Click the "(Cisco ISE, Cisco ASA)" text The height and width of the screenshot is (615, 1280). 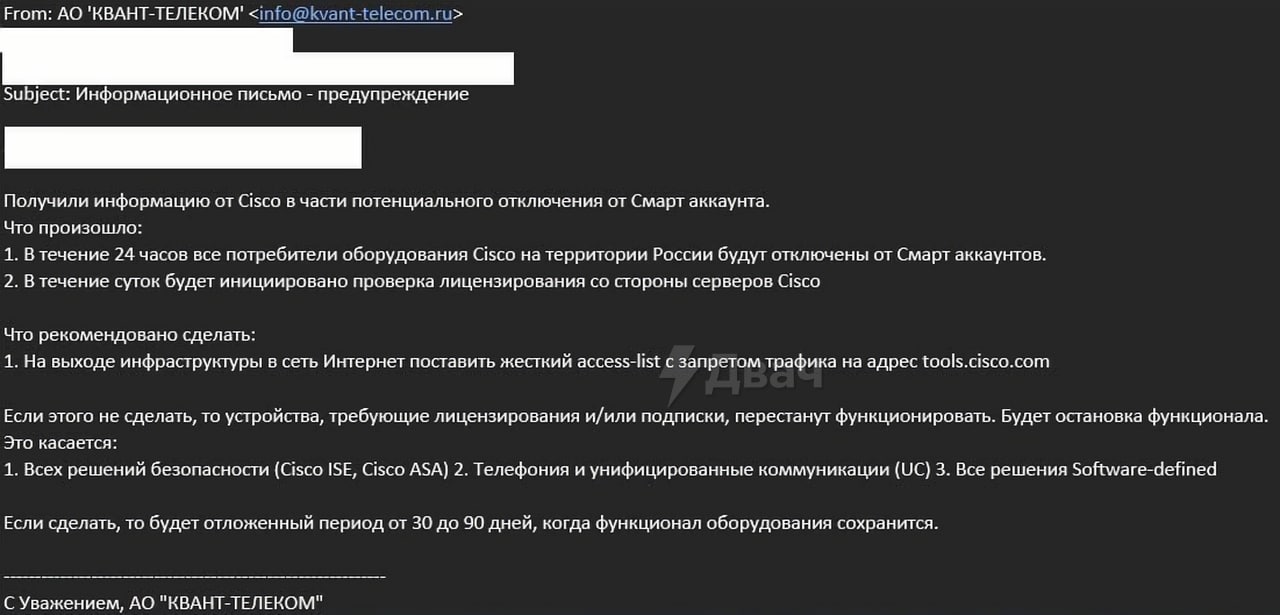click(361, 469)
